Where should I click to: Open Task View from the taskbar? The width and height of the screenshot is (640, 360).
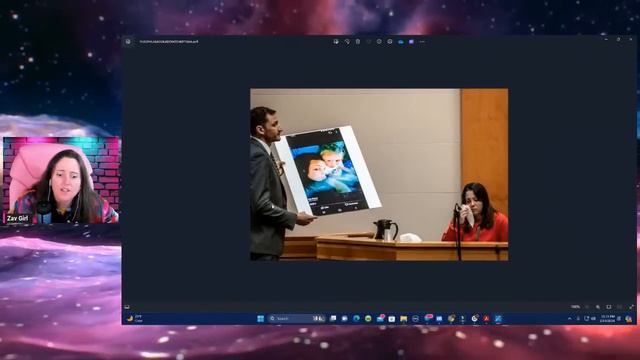point(333,318)
